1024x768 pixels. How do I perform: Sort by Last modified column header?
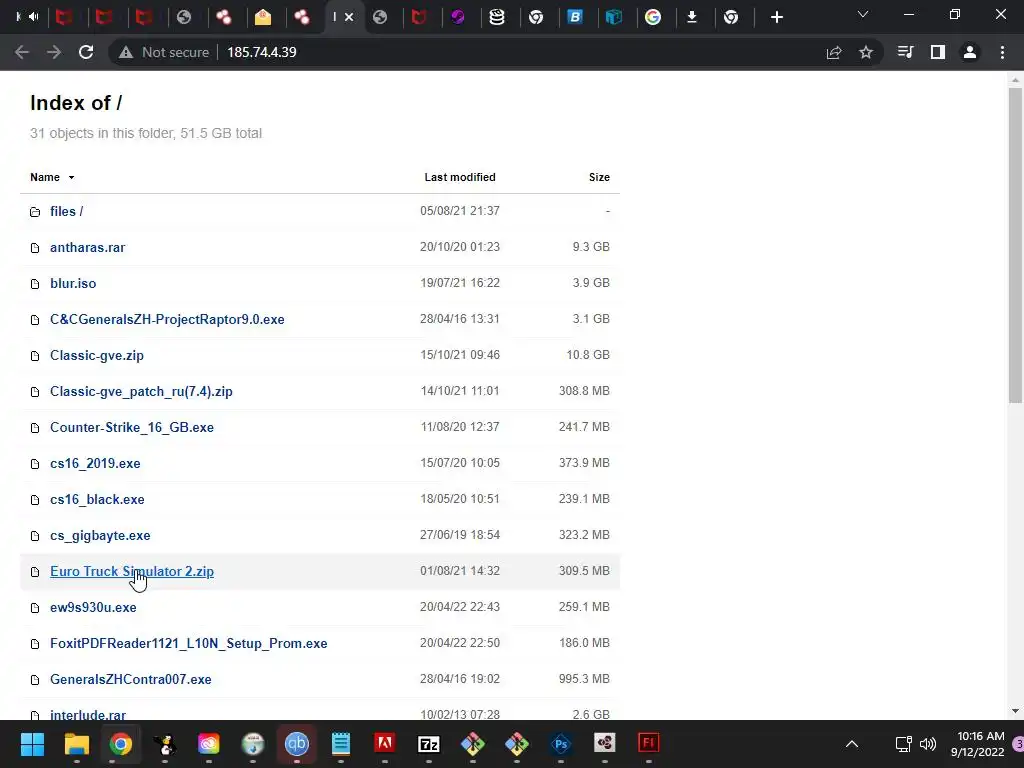click(460, 177)
